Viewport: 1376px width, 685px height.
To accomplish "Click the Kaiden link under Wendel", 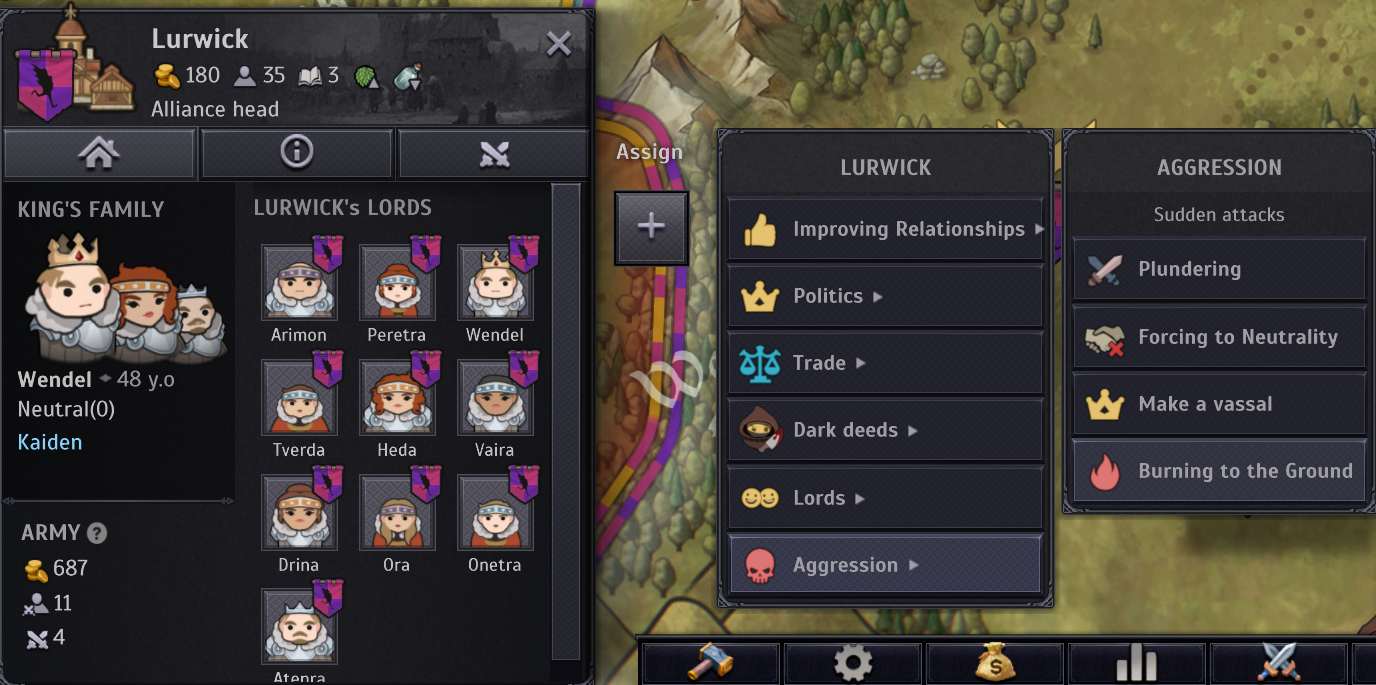I will 50,442.
